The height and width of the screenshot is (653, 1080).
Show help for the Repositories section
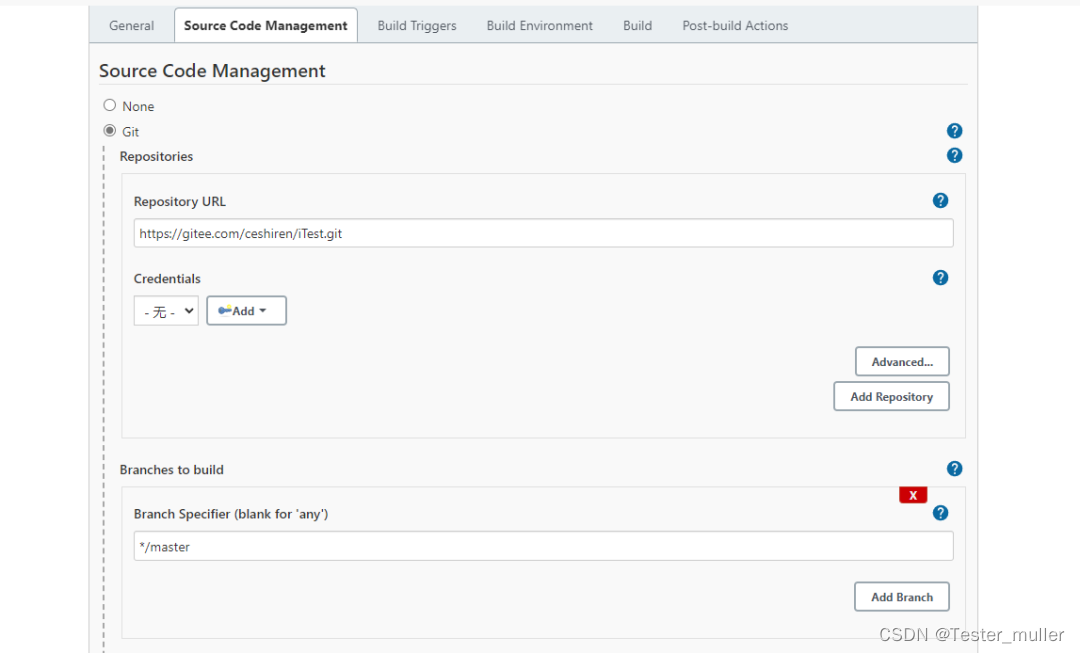954,156
